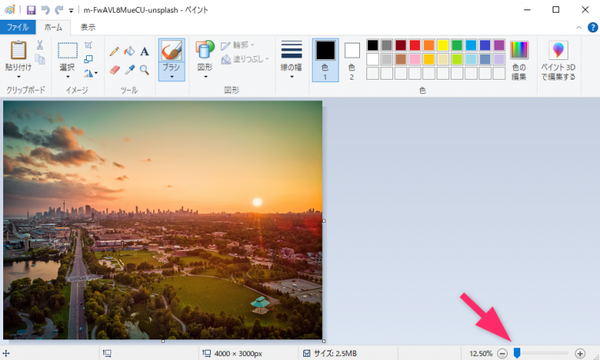Select the Magnifier tool
600x360 pixels.
point(144,70)
